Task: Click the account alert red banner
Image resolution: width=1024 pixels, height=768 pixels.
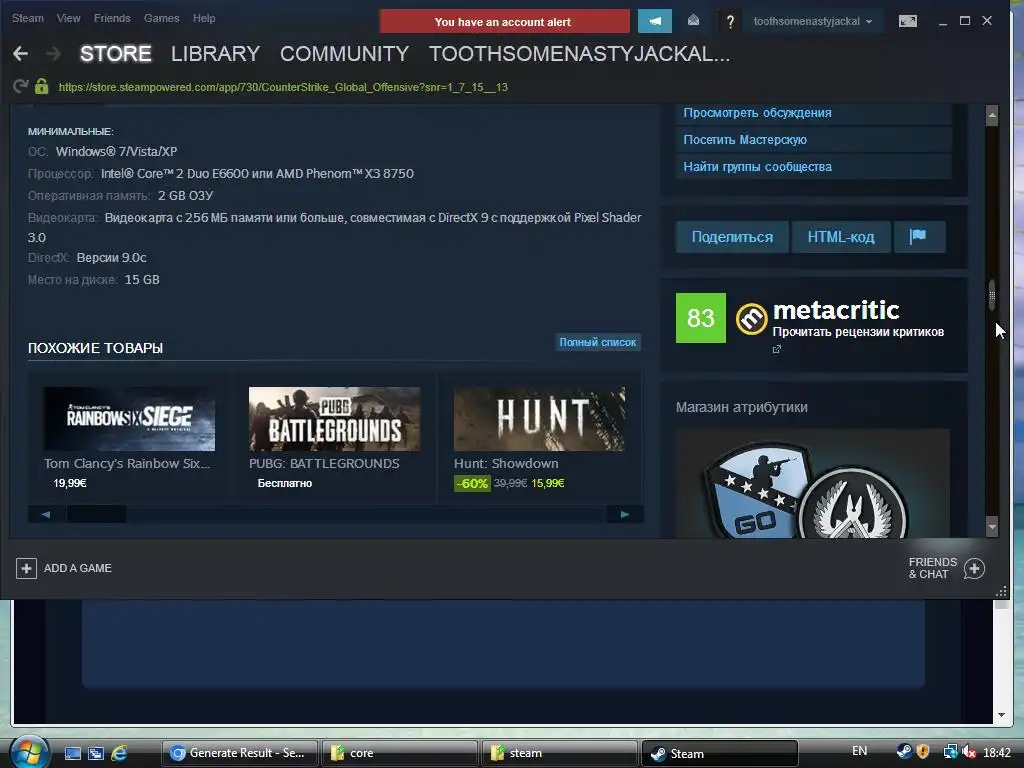Action: (x=504, y=22)
